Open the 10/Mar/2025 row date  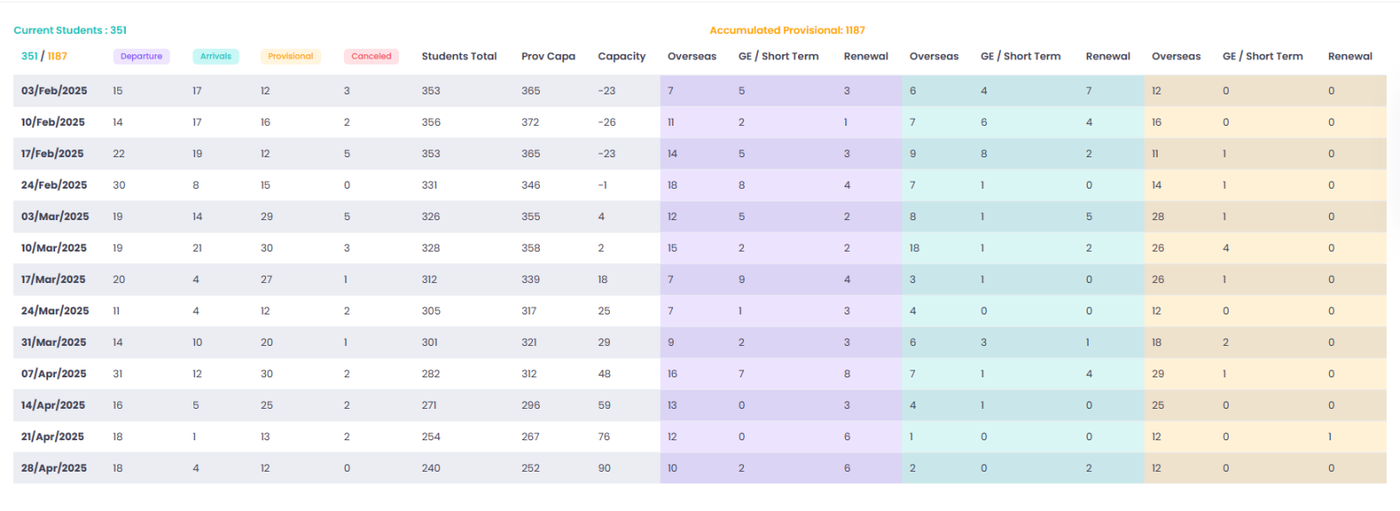(x=55, y=248)
